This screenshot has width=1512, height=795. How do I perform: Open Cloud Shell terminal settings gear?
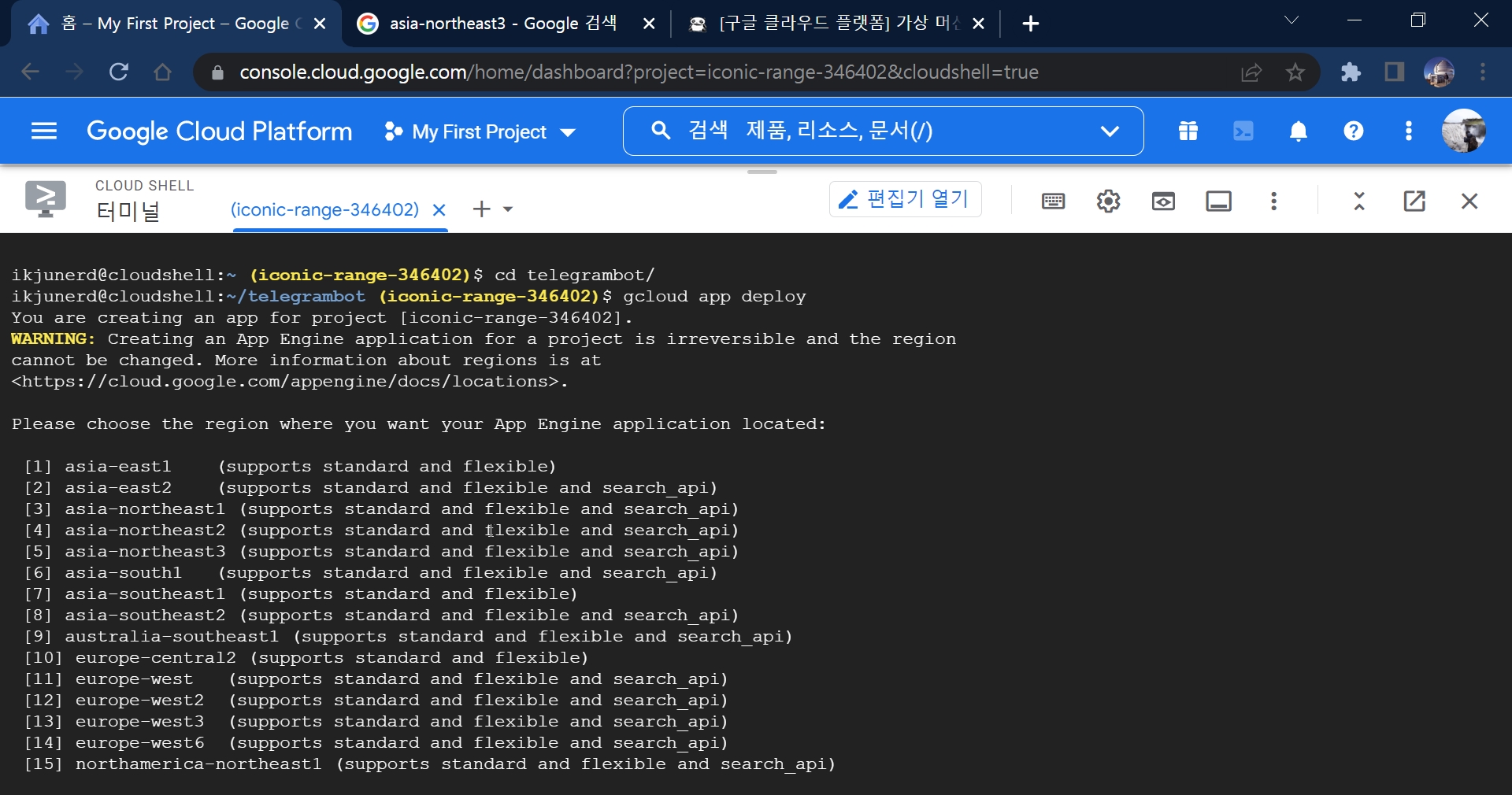(1108, 202)
